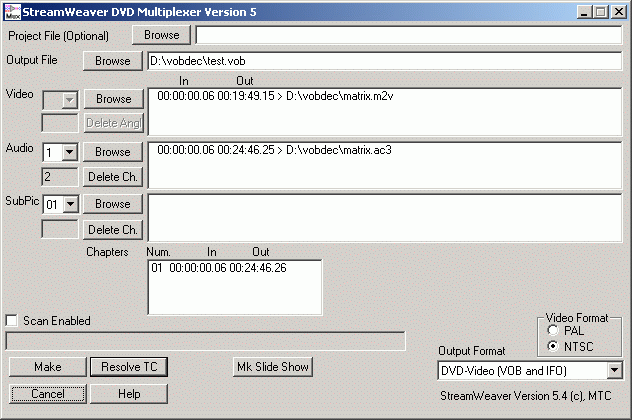Click the Delete Angl button
This screenshot has height=420, width=632.
pos(113,123)
